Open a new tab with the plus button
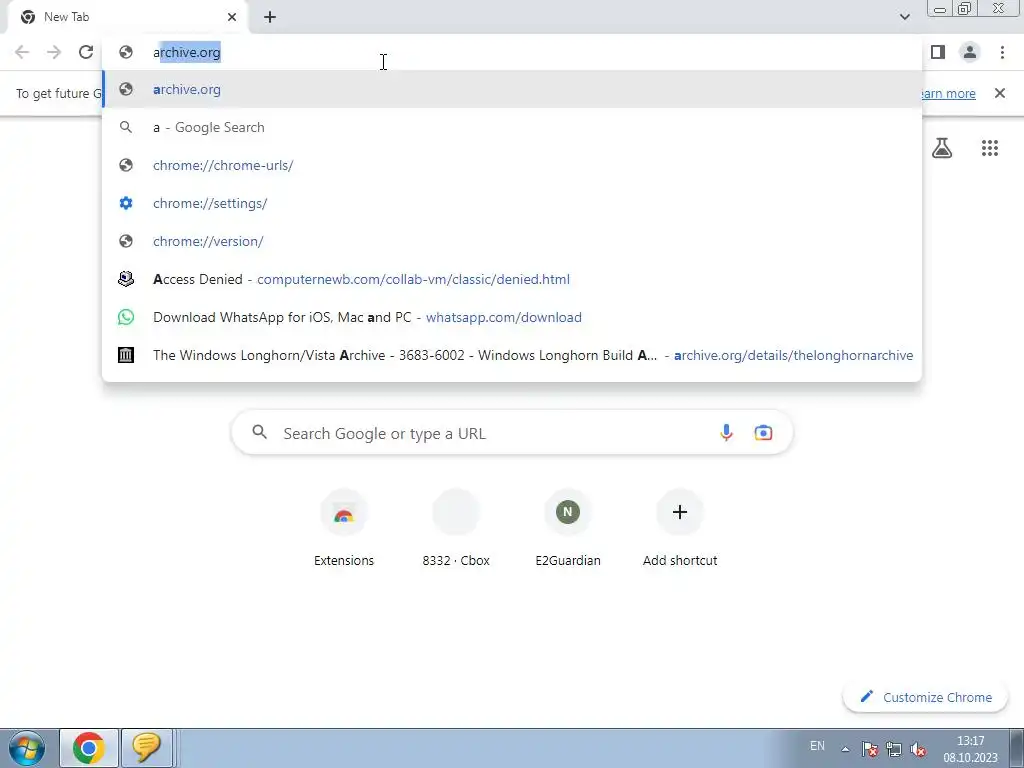Image resolution: width=1024 pixels, height=768 pixels. pyautogui.click(x=270, y=17)
